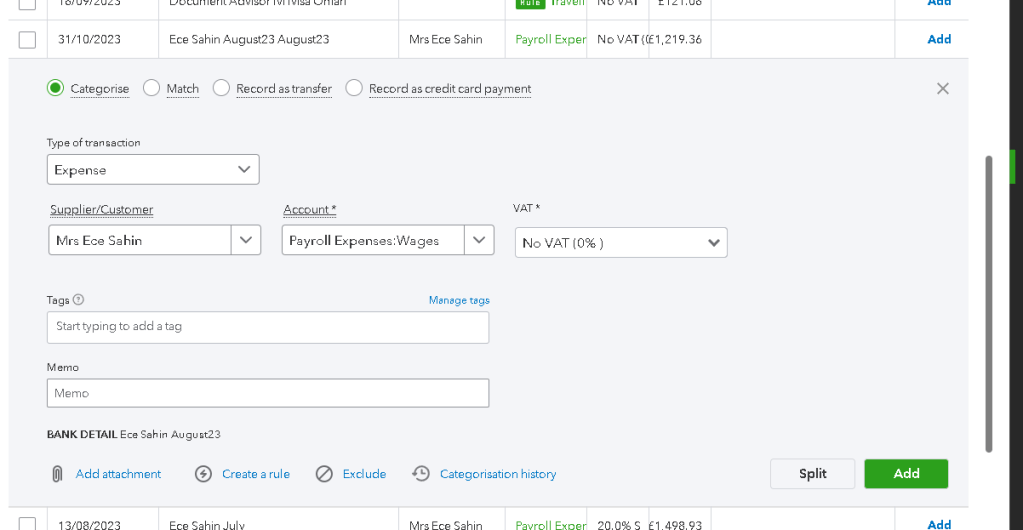Image resolution: width=1023 pixels, height=530 pixels.
Task: Click the exclude circle-slash icon
Action: (x=324, y=474)
